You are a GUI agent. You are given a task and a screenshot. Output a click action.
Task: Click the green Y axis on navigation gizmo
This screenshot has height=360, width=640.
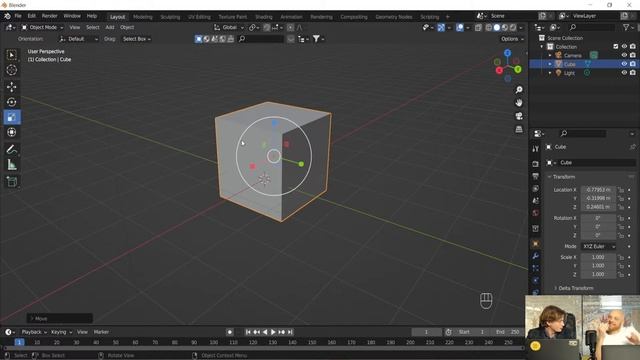tap(518, 69)
